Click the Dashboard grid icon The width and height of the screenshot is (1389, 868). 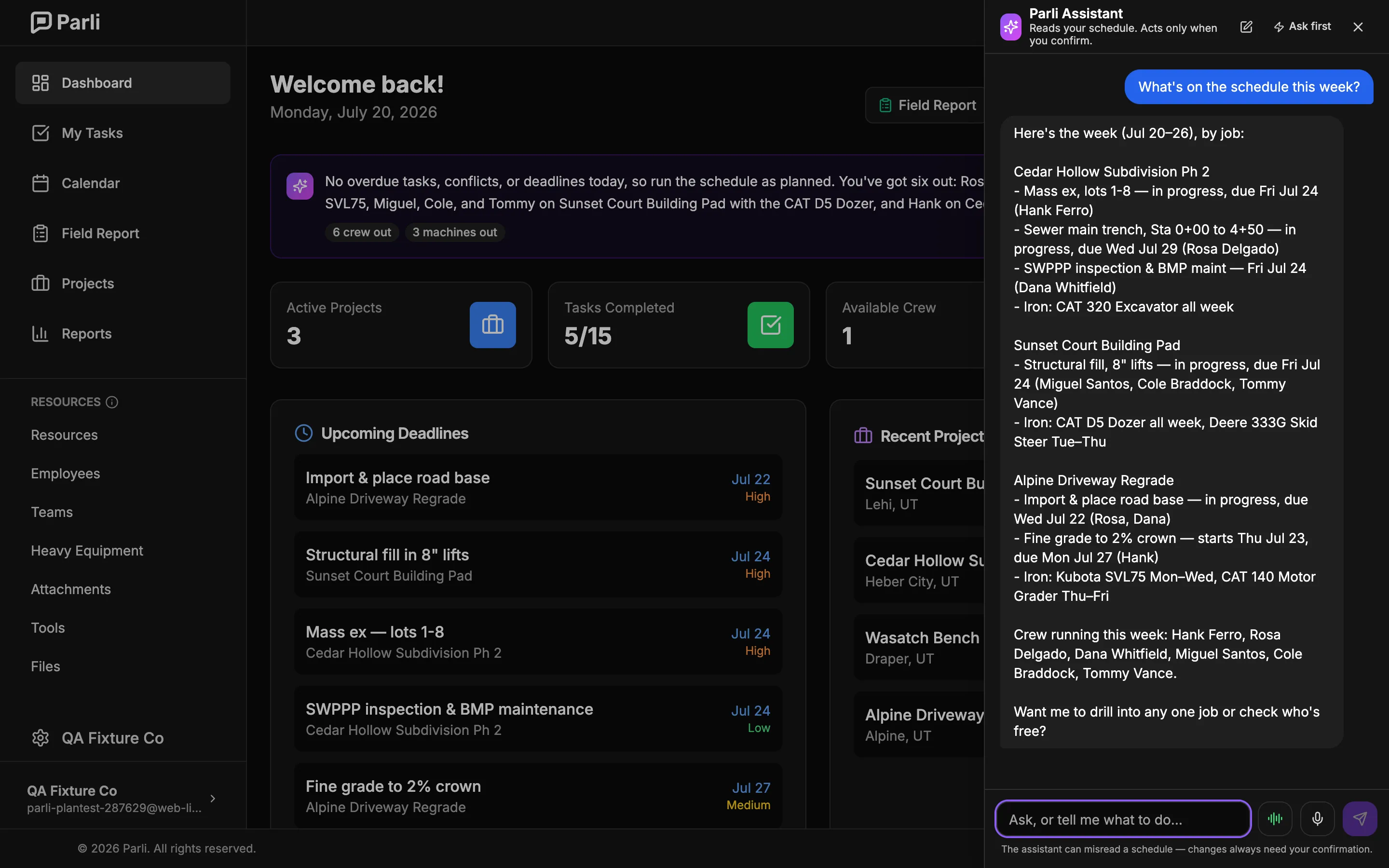(40, 82)
